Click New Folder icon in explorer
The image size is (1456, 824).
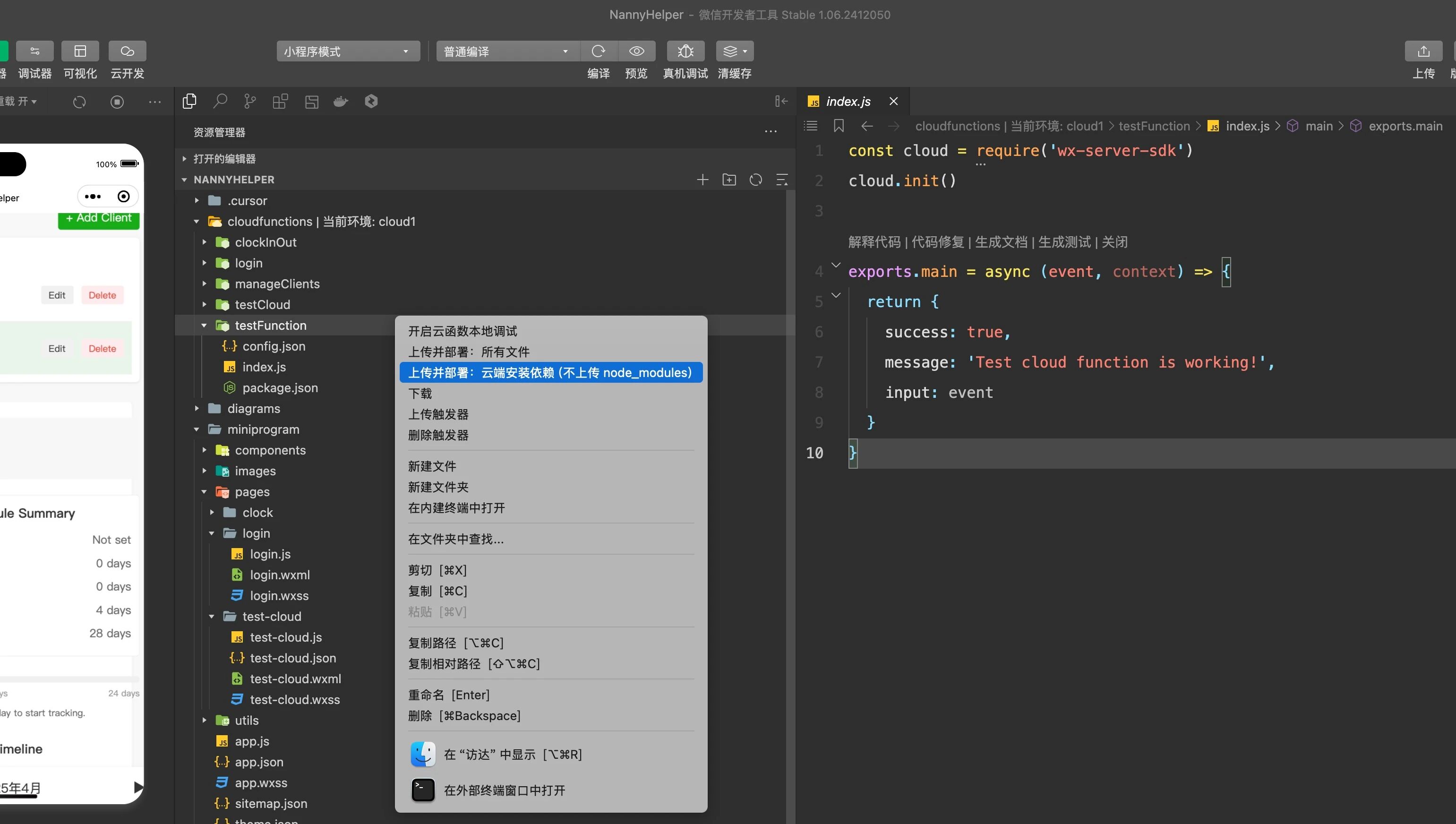point(729,180)
